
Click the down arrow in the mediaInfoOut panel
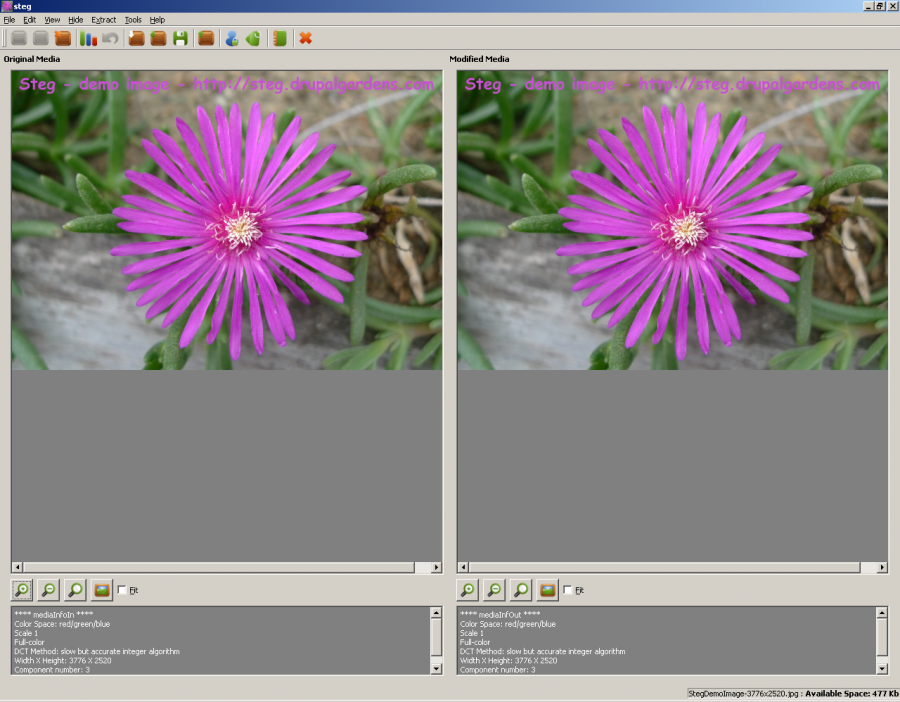[x=882, y=669]
